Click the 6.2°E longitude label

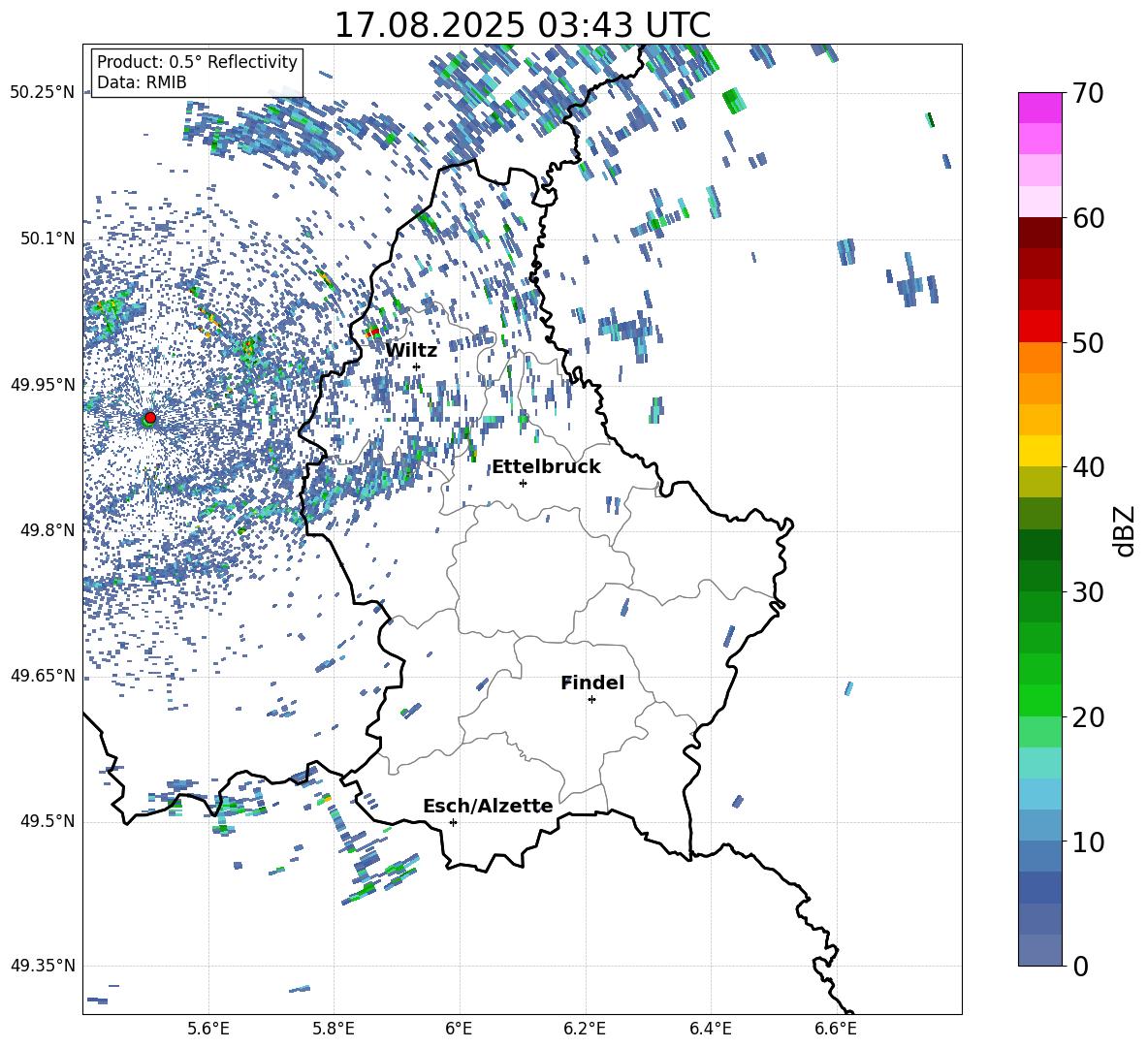click(x=585, y=1029)
